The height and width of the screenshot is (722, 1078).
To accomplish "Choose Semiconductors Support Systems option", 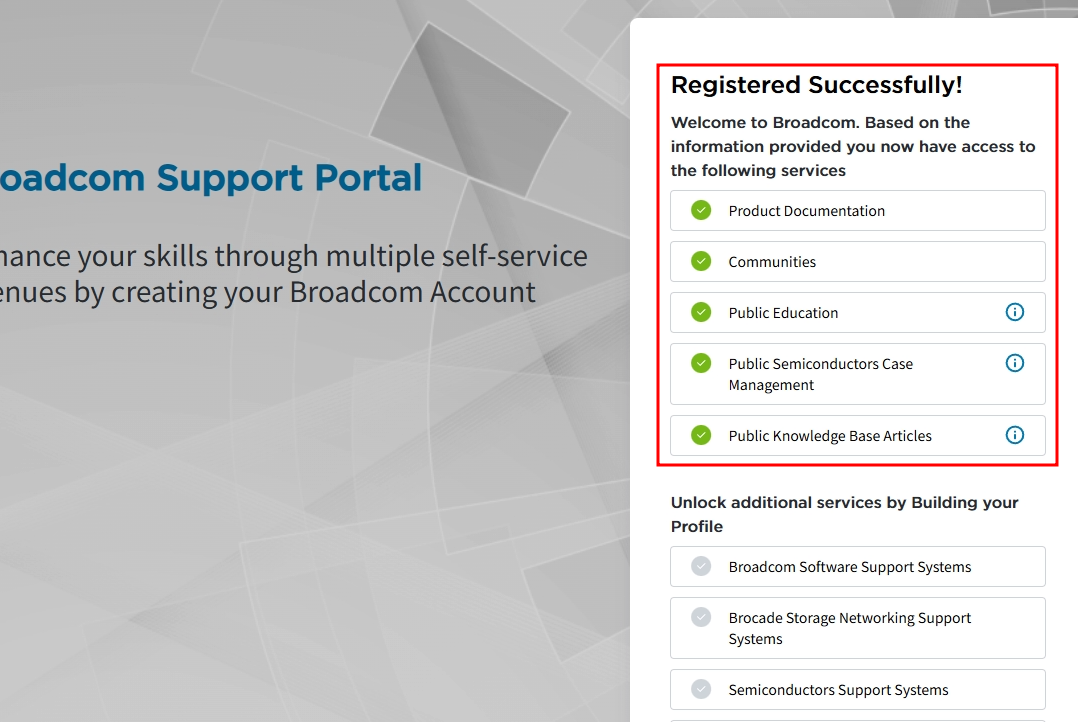I will [x=858, y=690].
